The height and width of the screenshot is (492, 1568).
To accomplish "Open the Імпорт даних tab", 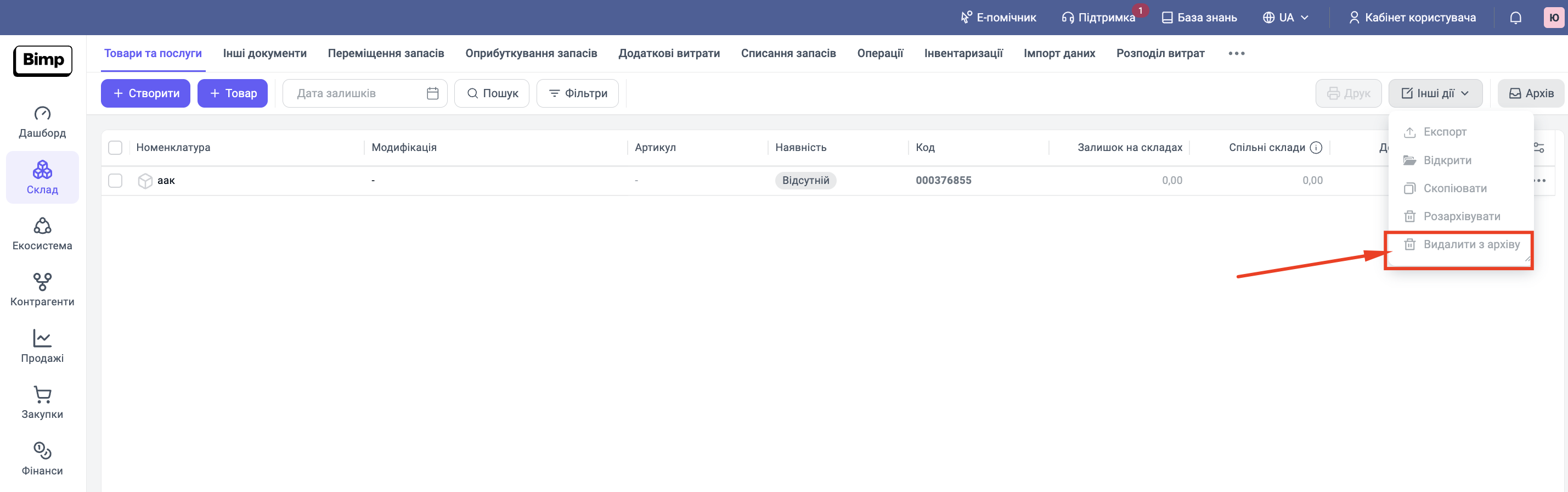I will [x=1059, y=54].
